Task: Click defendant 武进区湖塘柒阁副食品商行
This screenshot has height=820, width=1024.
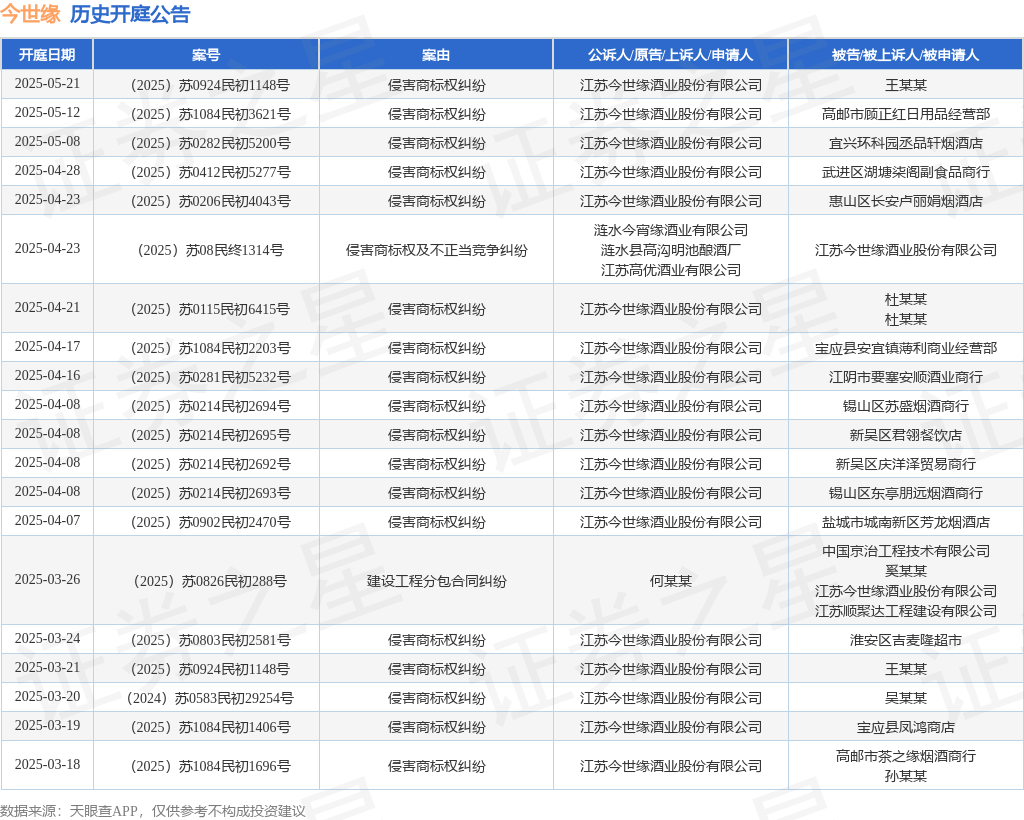Action: point(906,172)
